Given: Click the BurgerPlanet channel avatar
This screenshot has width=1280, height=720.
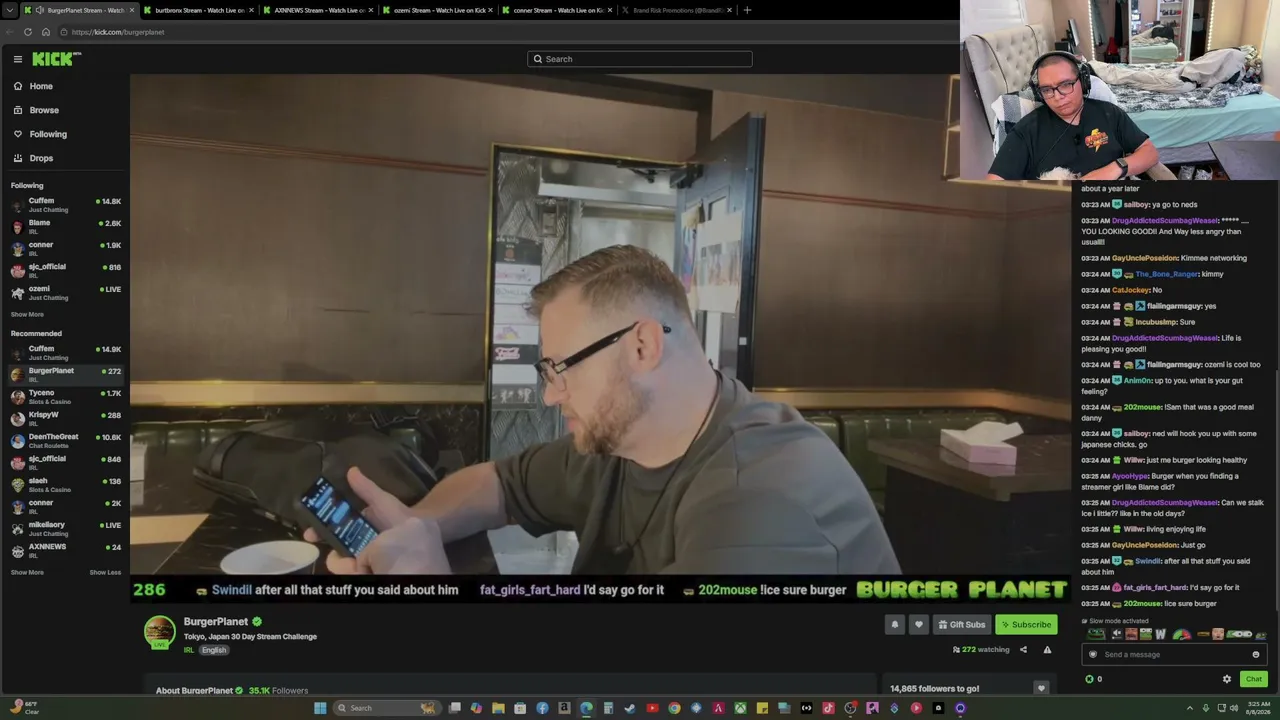Looking at the screenshot, I should coord(160,632).
